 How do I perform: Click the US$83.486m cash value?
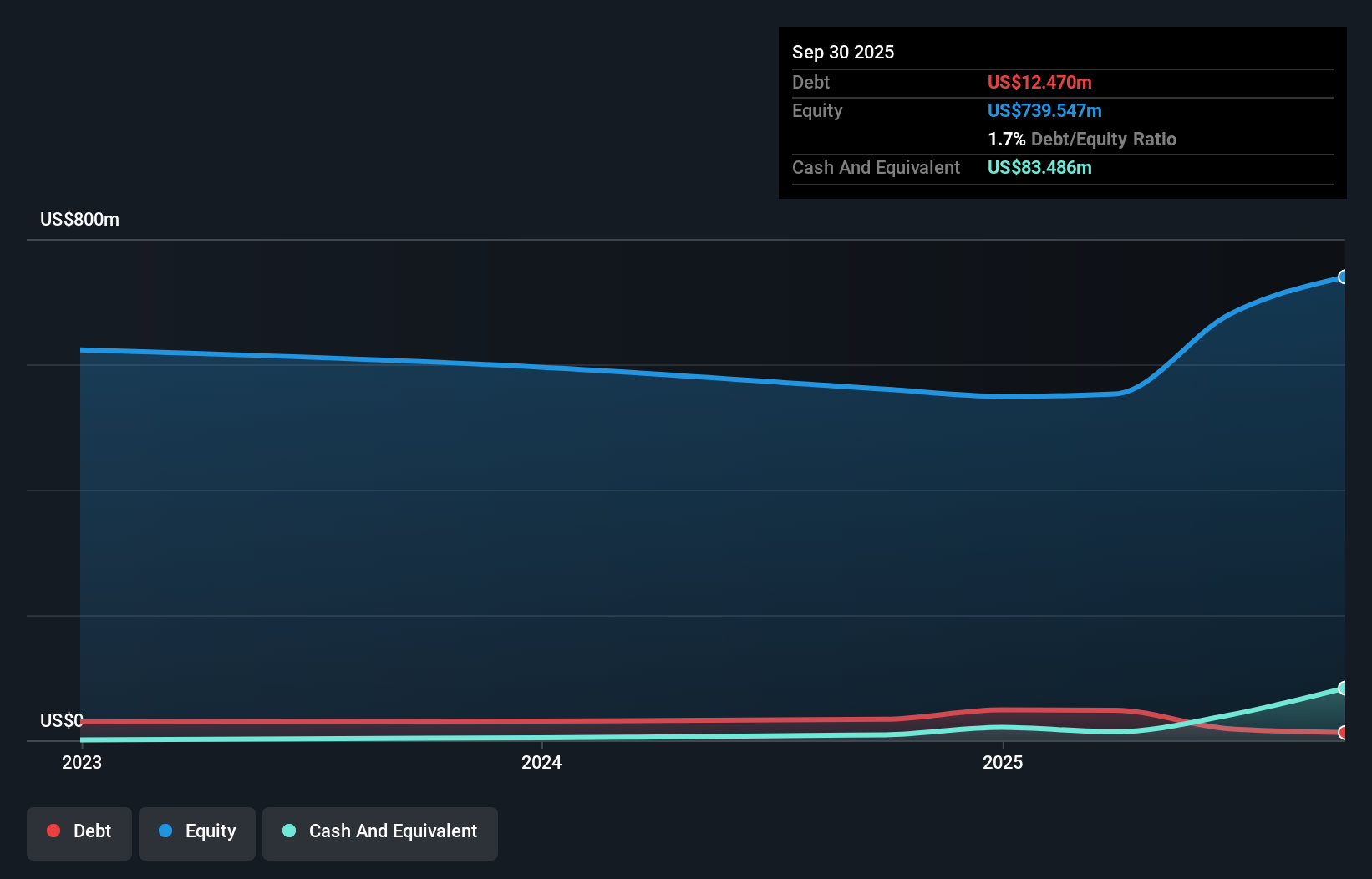tap(1039, 167)
